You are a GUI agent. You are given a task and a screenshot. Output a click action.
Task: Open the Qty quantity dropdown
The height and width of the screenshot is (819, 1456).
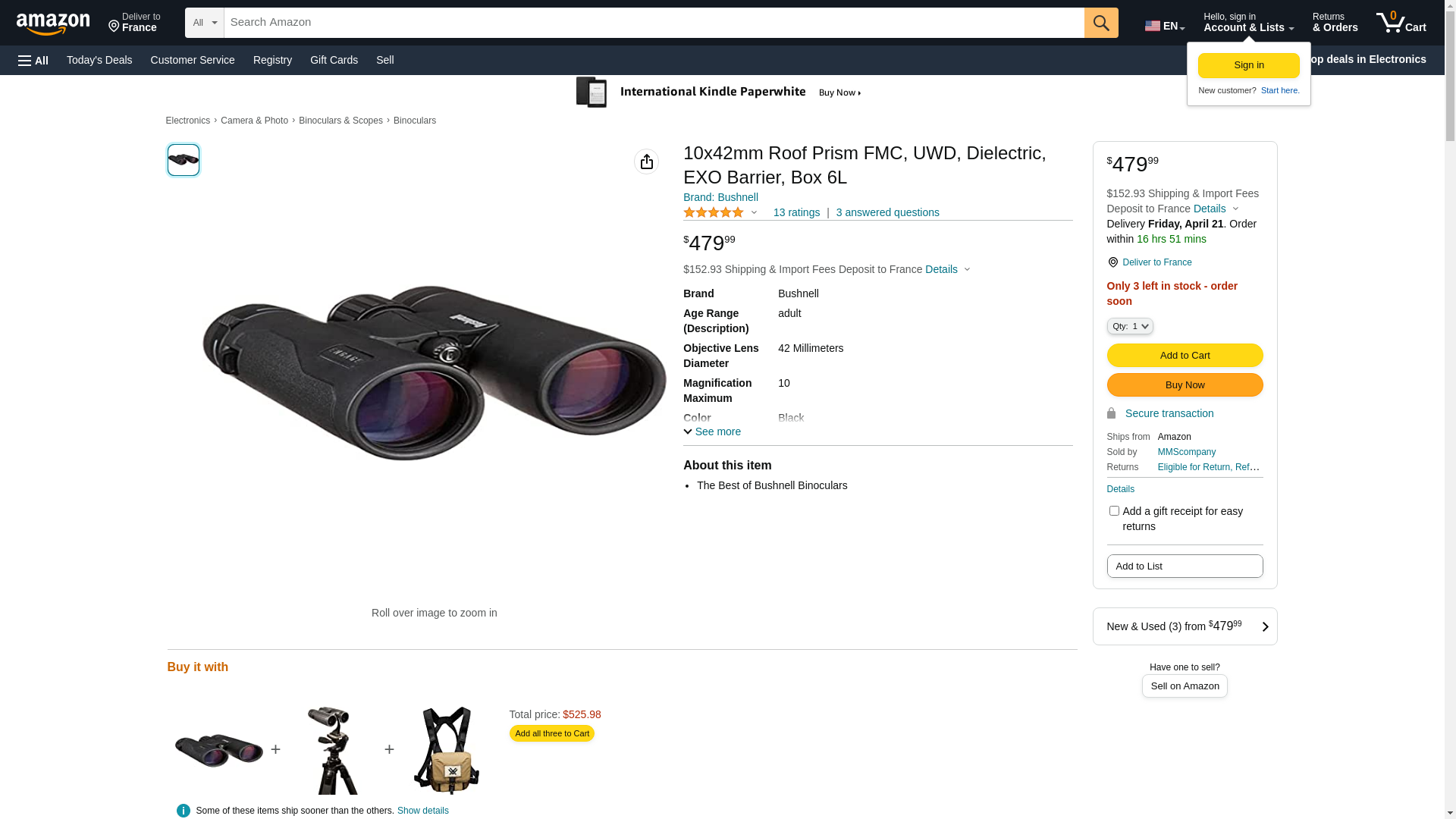point(1130,326)
